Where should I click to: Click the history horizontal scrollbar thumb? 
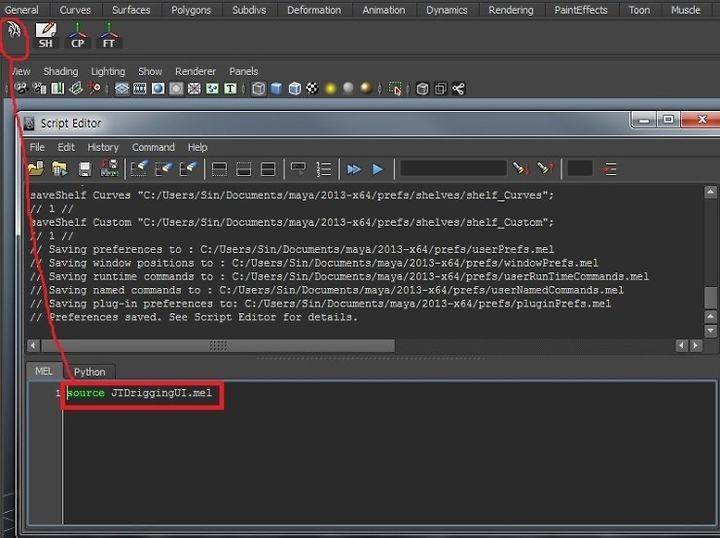[x=218, y=345]
